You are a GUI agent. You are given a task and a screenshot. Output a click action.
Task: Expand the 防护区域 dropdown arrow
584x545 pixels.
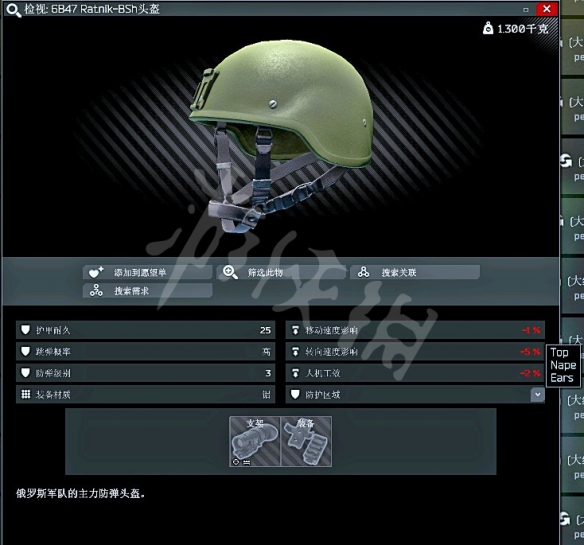click(537, 395)
